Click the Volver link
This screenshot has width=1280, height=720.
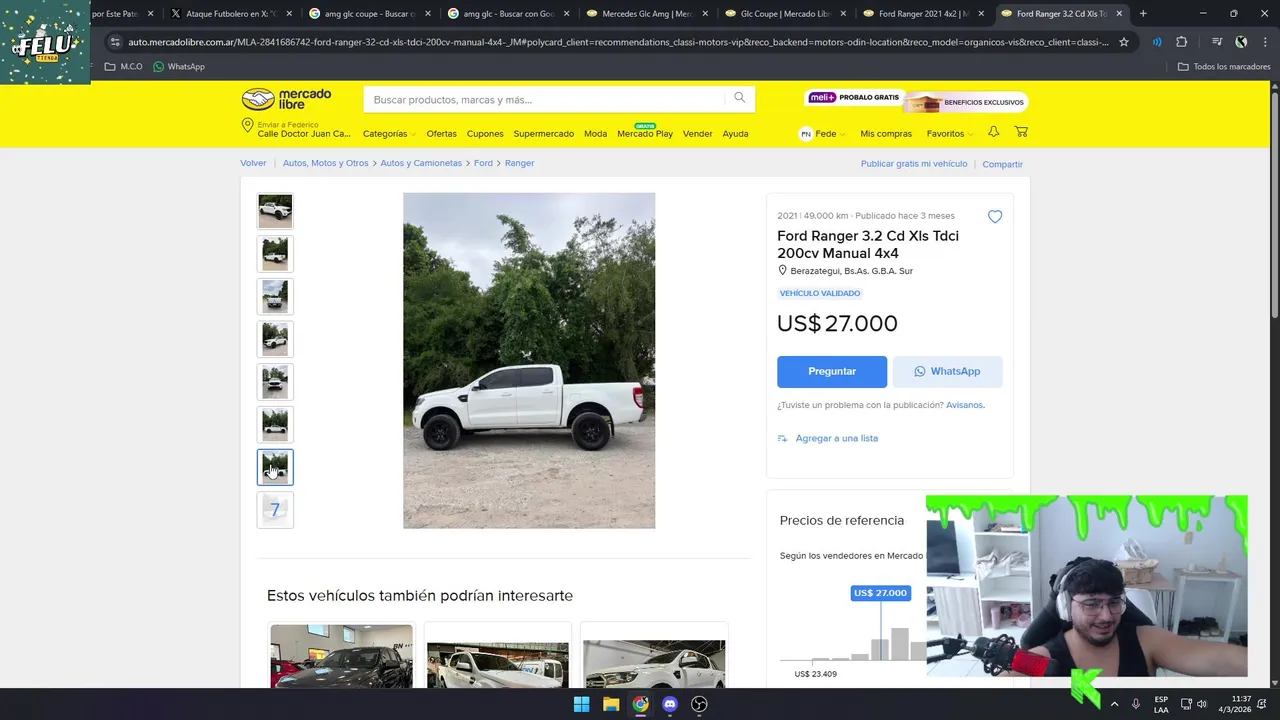(x=253, y=163)
